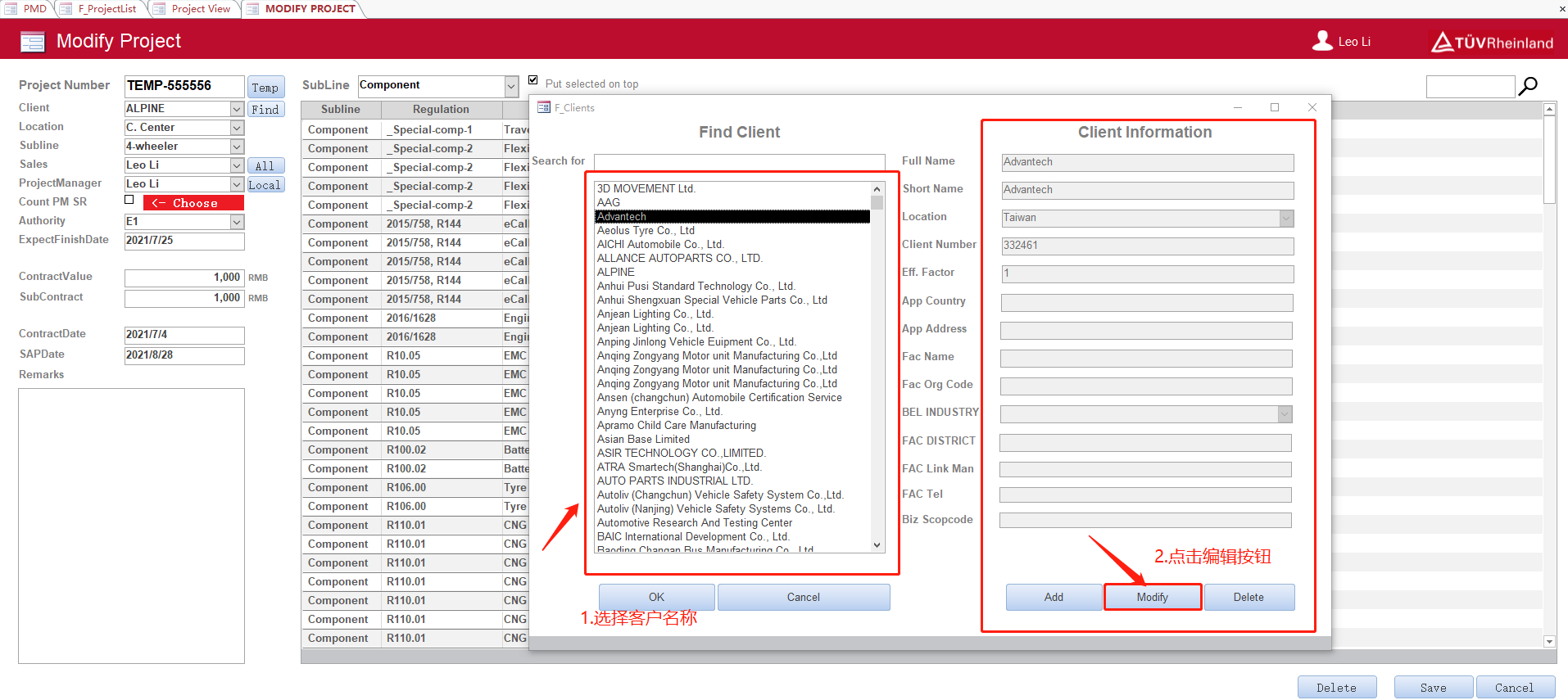Open the Location dropdown showing C. Center
Image resolution: width=1568 pixels, height=700 pixels.
[x=237, y=128]
